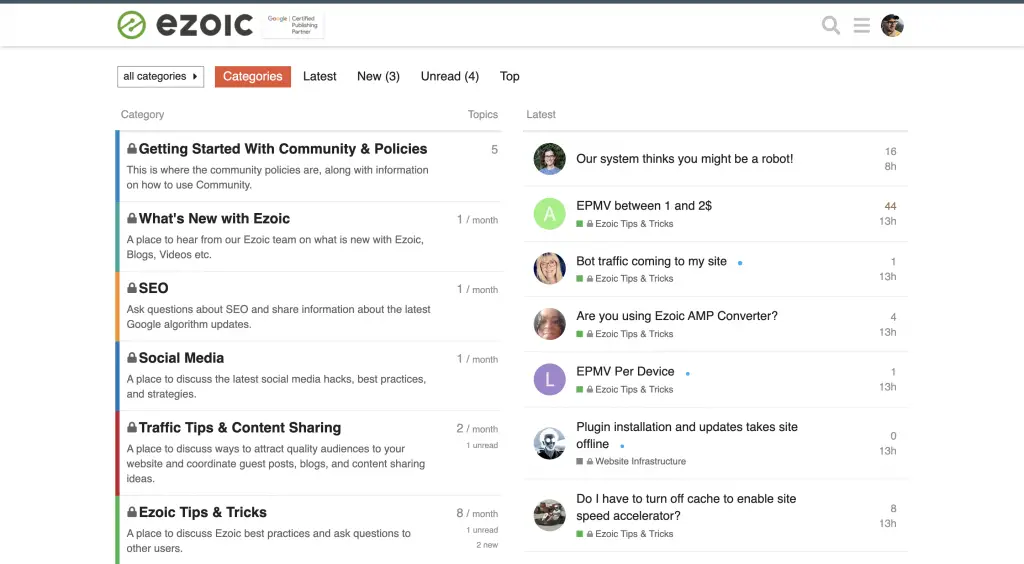This screenshot has height=564, width=1024.
Task: Open the Social Media category
Action: (x=181, y=358)
